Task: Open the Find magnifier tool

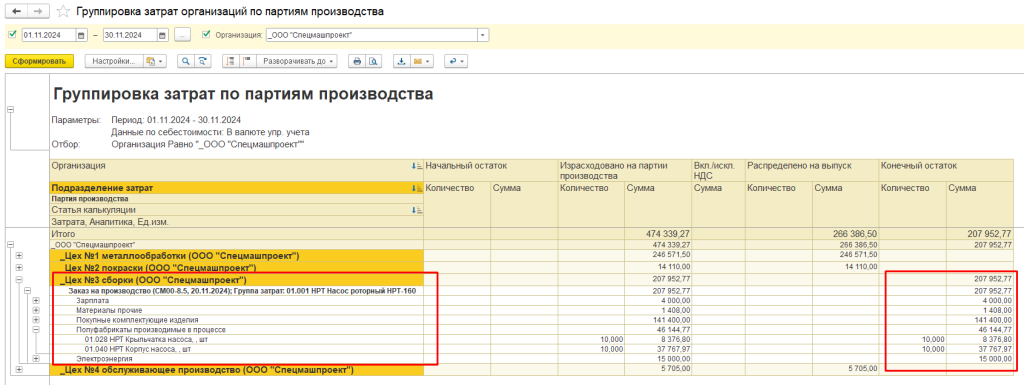Action: (186, 61)
